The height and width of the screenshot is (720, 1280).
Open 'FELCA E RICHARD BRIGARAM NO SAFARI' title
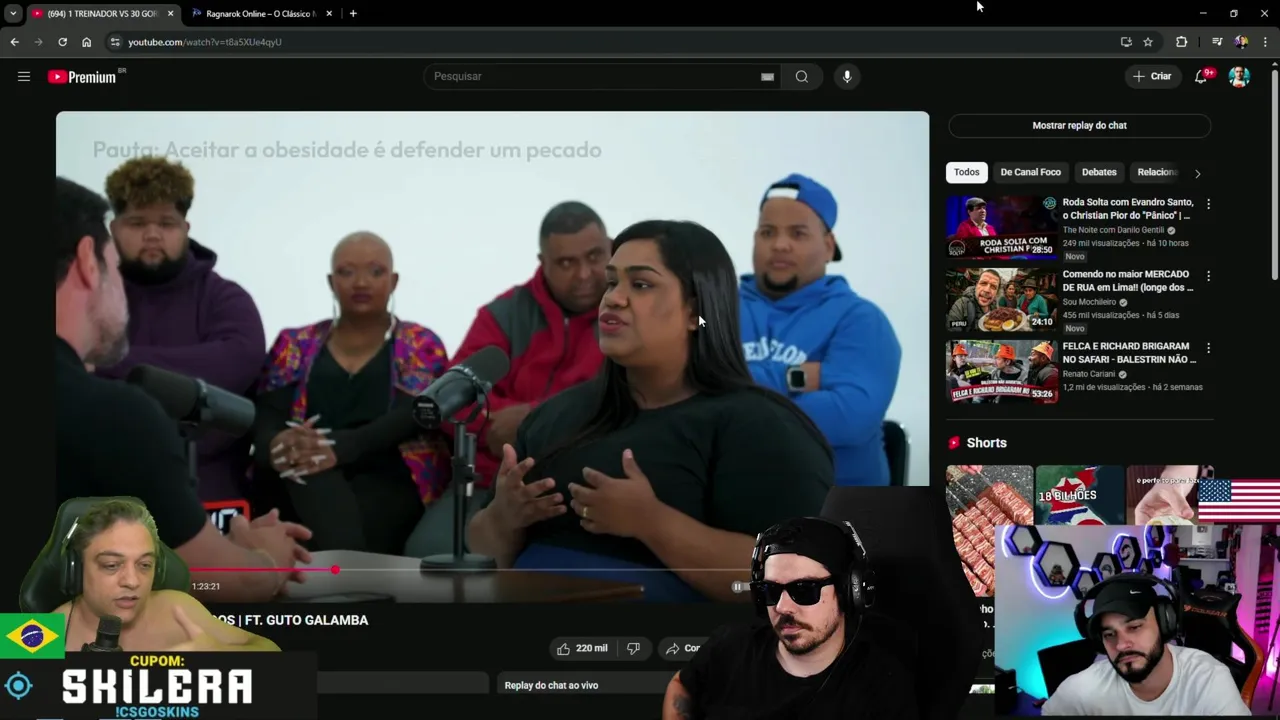tap(1127, 353)
